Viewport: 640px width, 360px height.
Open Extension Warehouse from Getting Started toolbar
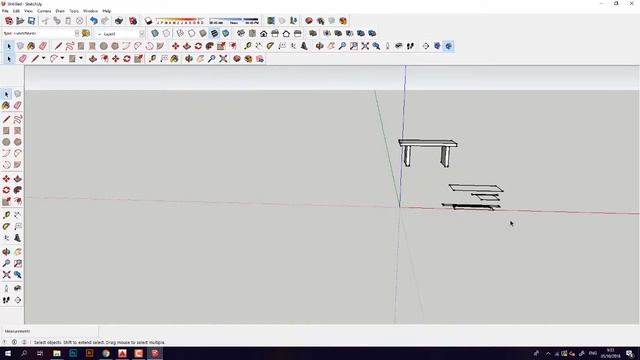[x=248, y=59]
